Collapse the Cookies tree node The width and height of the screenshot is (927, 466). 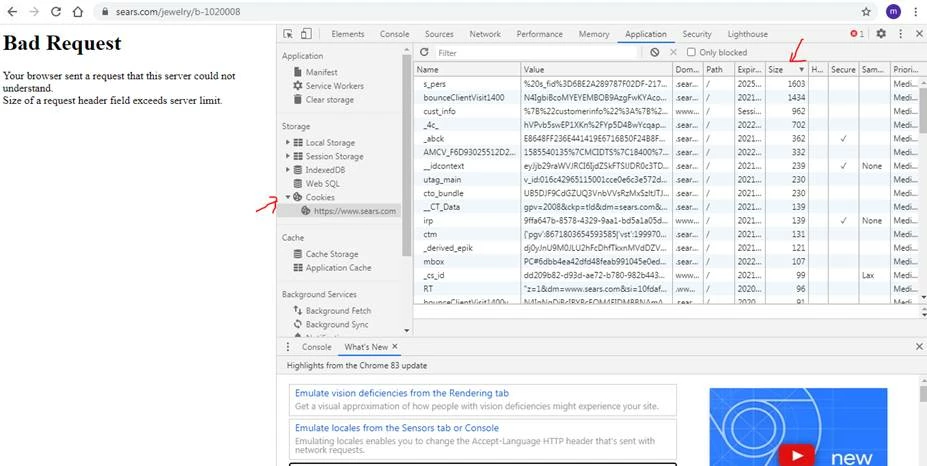point(288,197)
